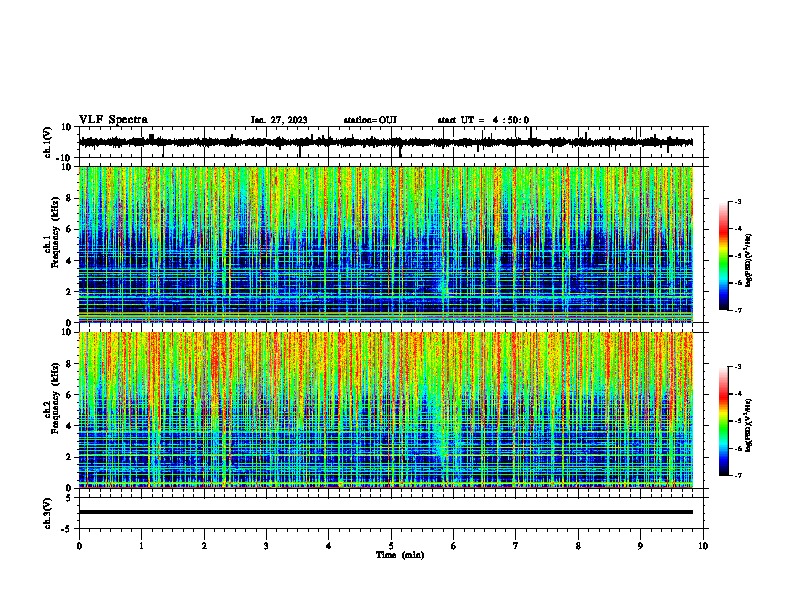Click the "-7" label on ch.2 color scale
Viewport: 792px width, 612px height.
point(738,475)
